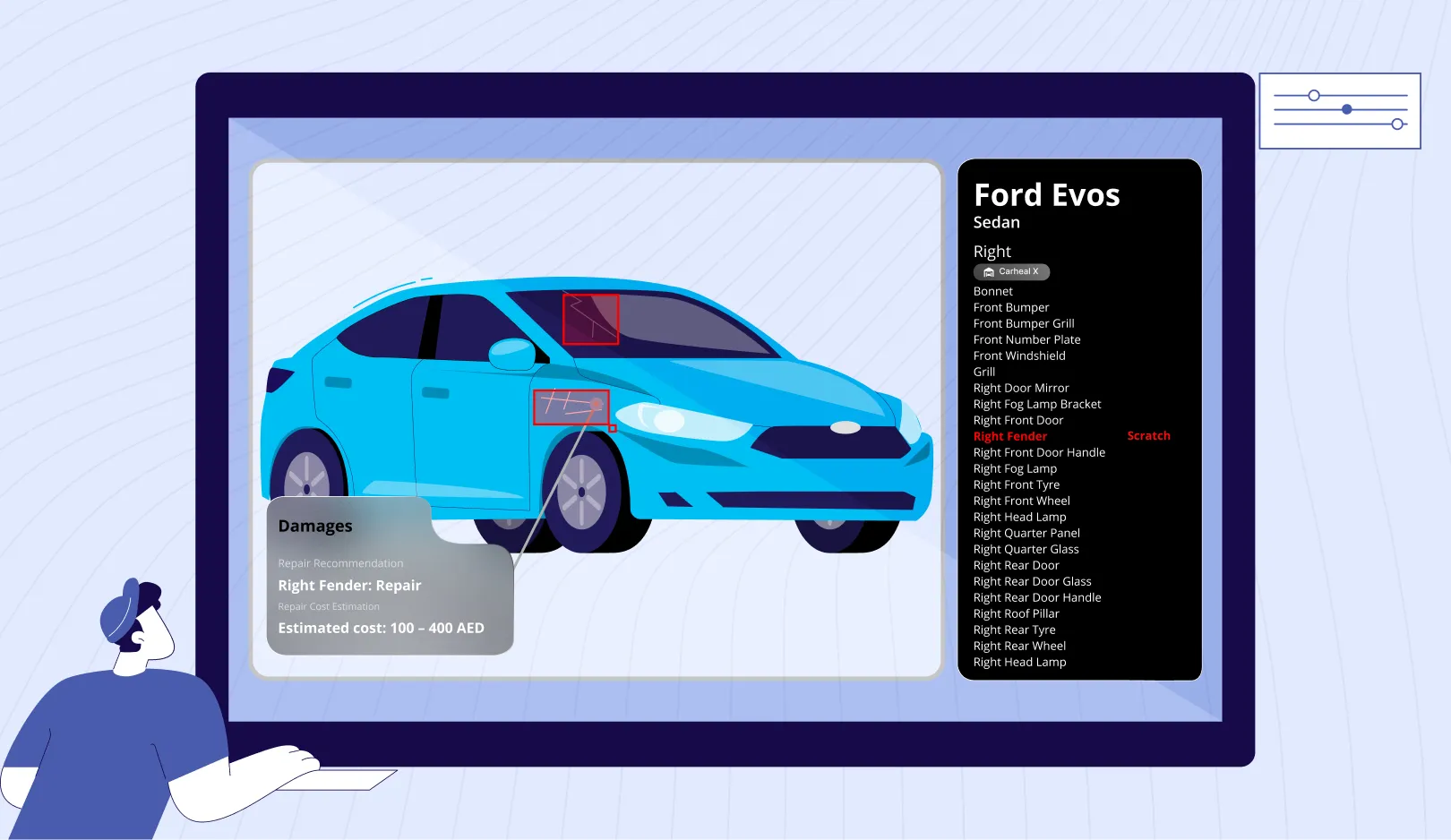The image size is (1451, 840).
Task: Select the red damage box on fender
Action: (571, 407)
